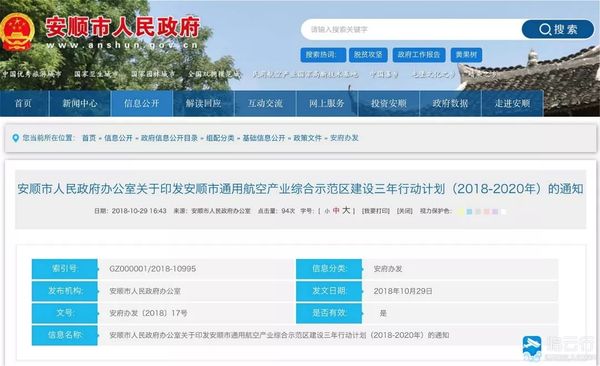Click the 文号 label cell
Image resolution: width=600 pixels, height=366 pixels.
click(65, 313)
